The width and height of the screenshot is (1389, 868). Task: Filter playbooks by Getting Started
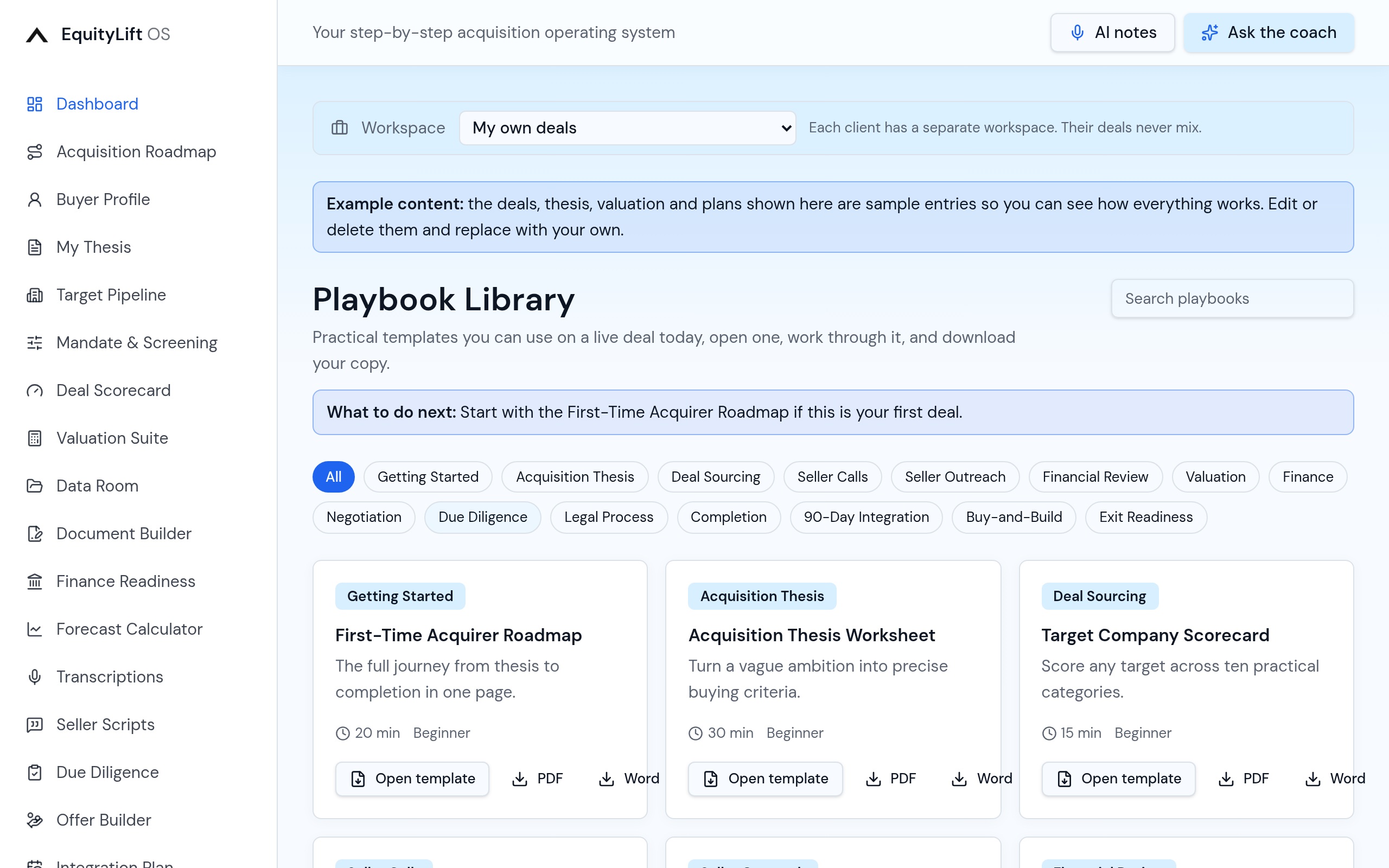(x=428, y=477)
